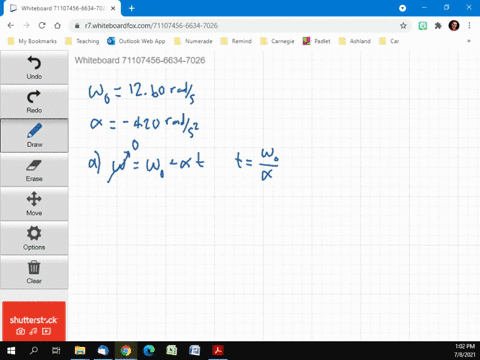The image size is (480, 360).
Task: Open Windows taskbar search
Action: click(34, 351)
